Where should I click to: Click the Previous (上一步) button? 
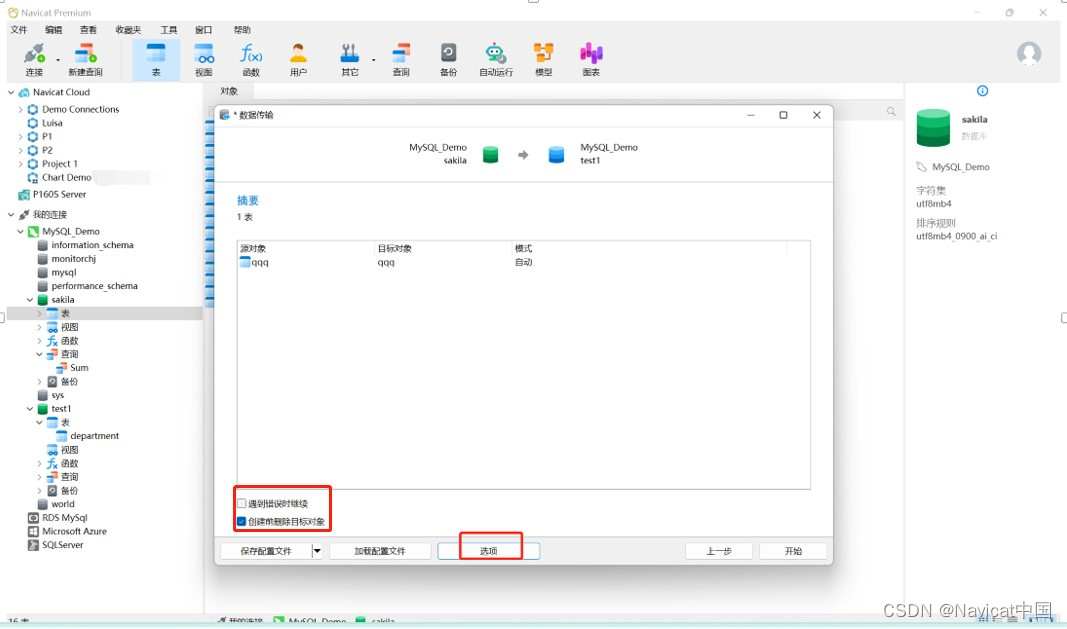point(719,551)
